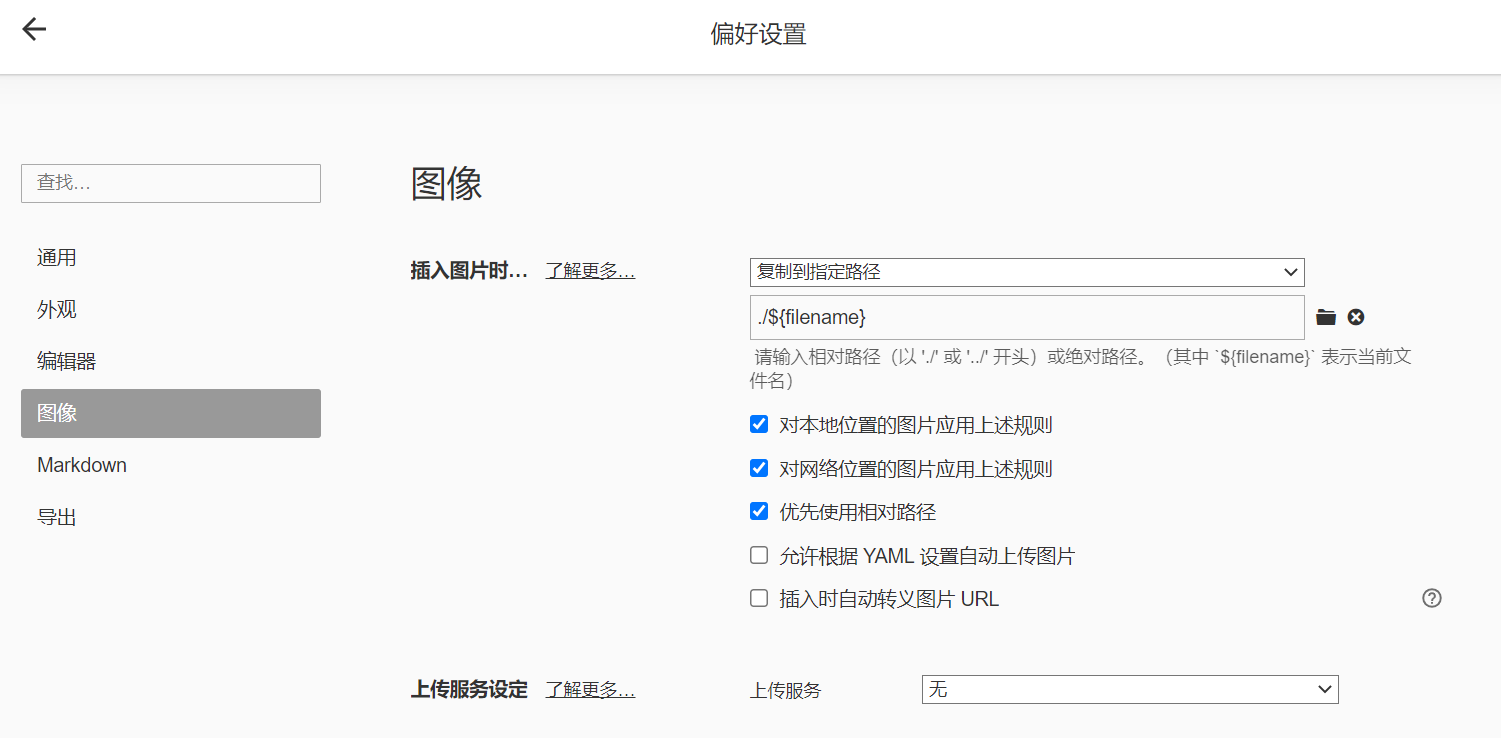Image resolution: width=1501 pixels, height=738 pixels.
Task: Click the help question mark icon
Action: tap(1431, 598)
